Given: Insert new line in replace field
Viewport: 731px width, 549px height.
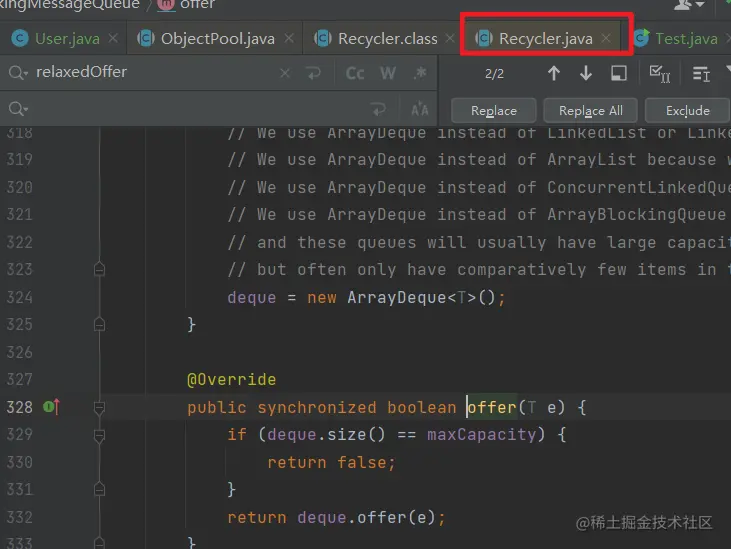Looking at the screenshot, I should point(379,110).
